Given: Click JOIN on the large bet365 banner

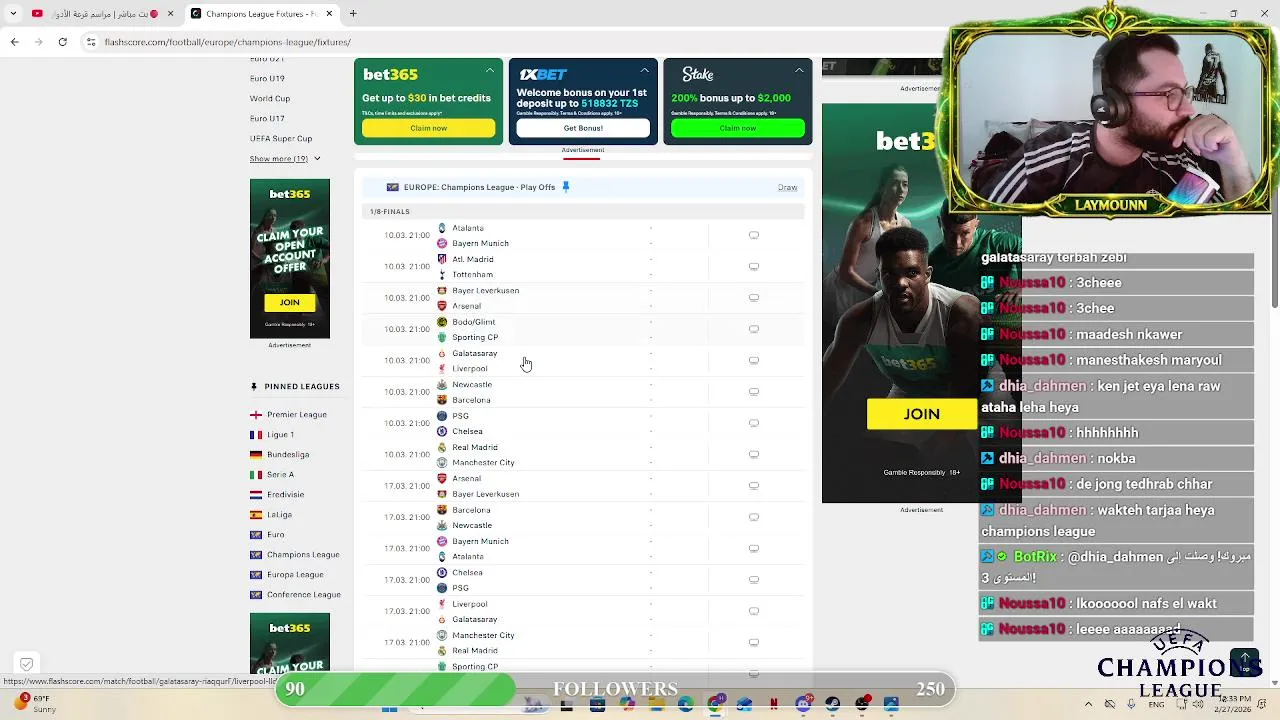Looking at the screenshot, I should 921,414.
